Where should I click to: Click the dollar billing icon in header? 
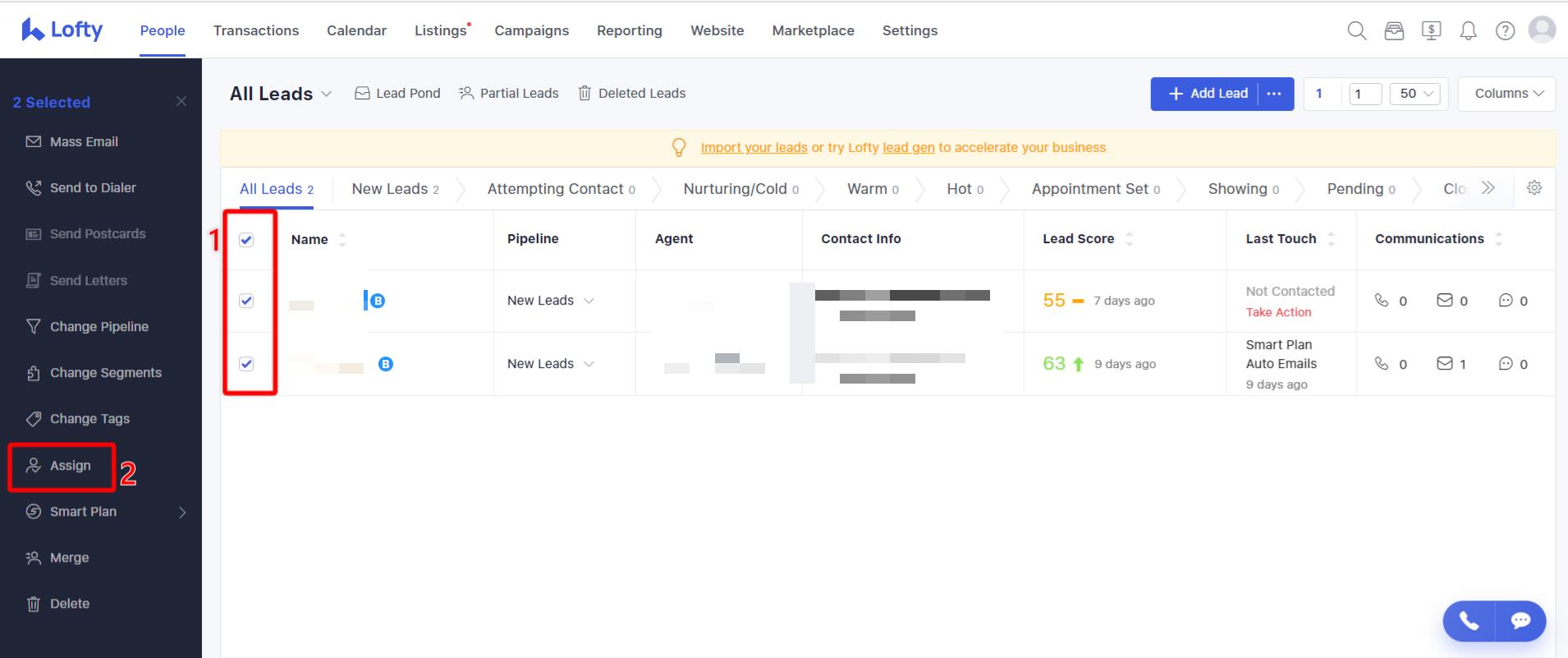[1431, 31]
